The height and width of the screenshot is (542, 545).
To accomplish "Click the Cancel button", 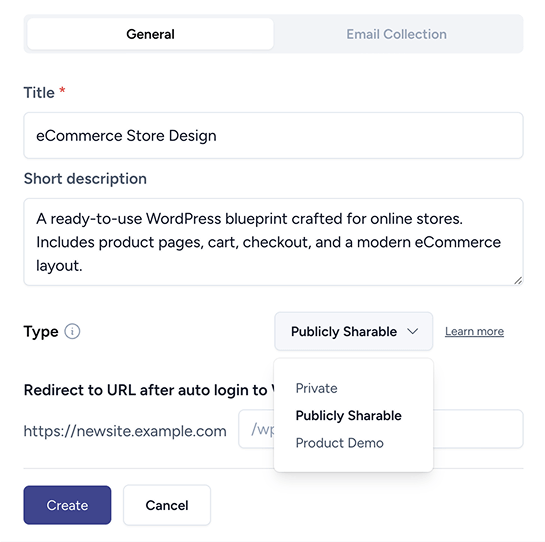I will coord(167,505).
